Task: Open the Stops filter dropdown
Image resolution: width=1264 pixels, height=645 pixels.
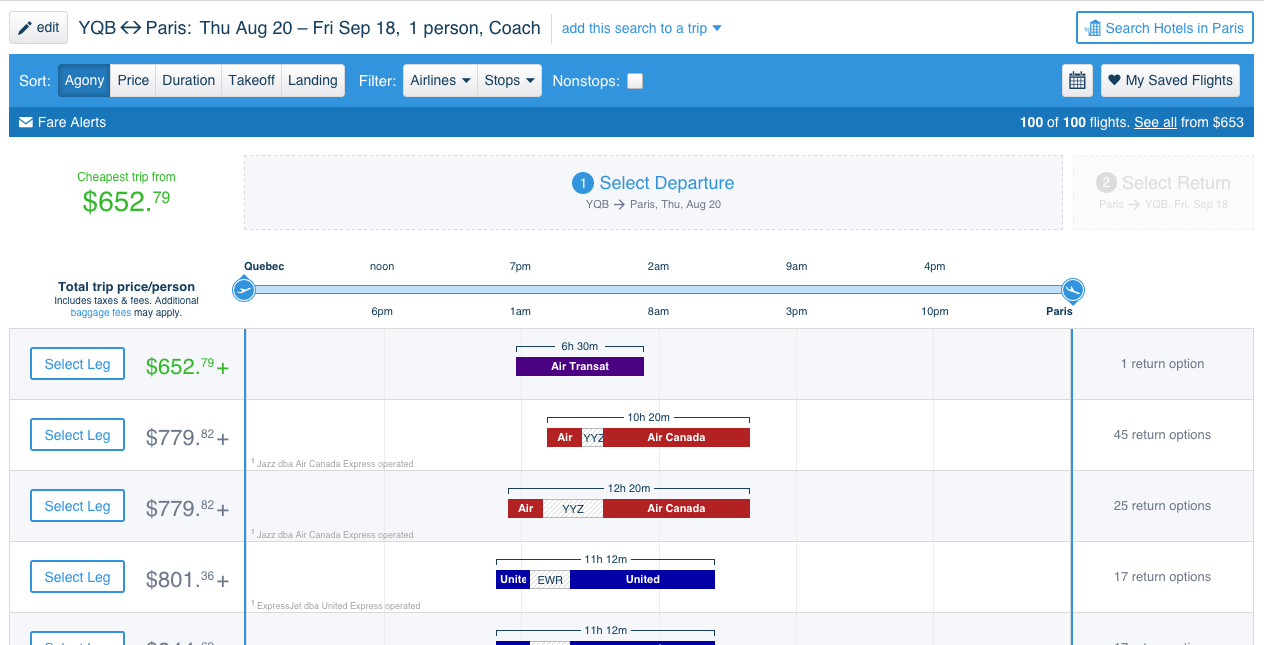Action: tap(509, 81)
